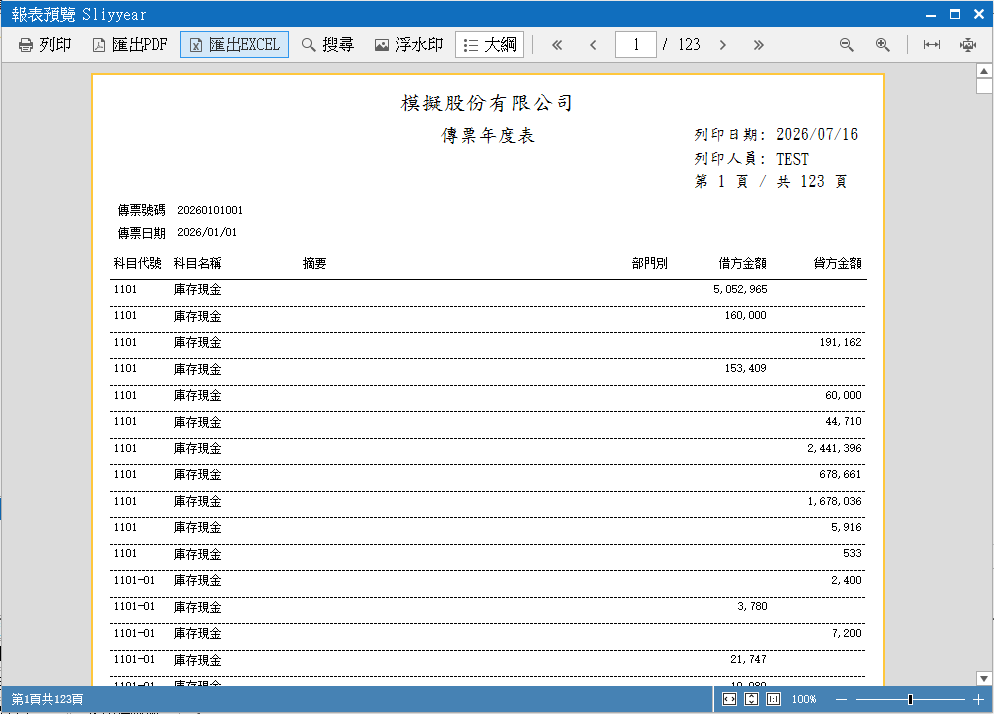Click the zoom slider handle
The image size is (994, 714).
click(x=910, y=699)
